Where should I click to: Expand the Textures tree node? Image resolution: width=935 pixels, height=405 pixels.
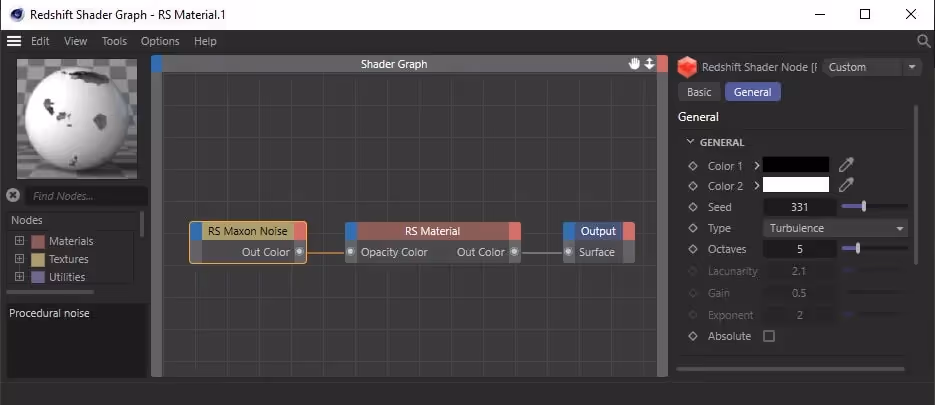coord(19,259)
